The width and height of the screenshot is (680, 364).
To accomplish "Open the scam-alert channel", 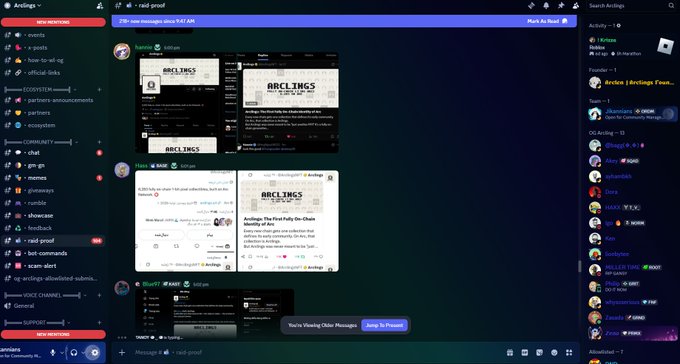I will click(53, 266).
